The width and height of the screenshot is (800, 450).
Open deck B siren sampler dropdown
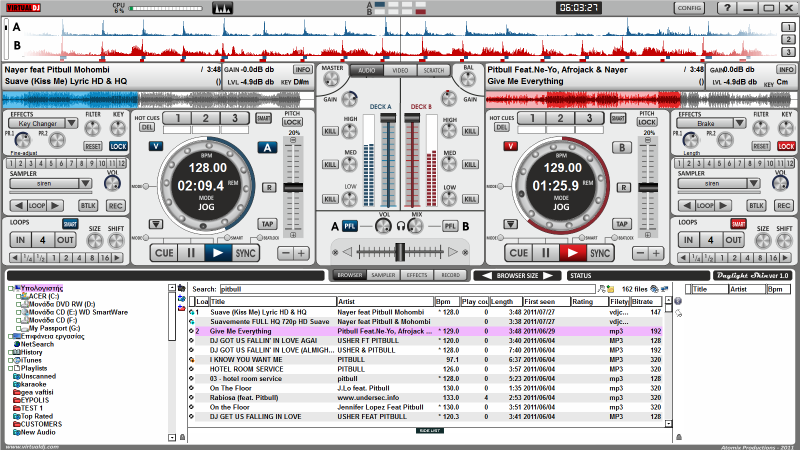coord(754,184)
